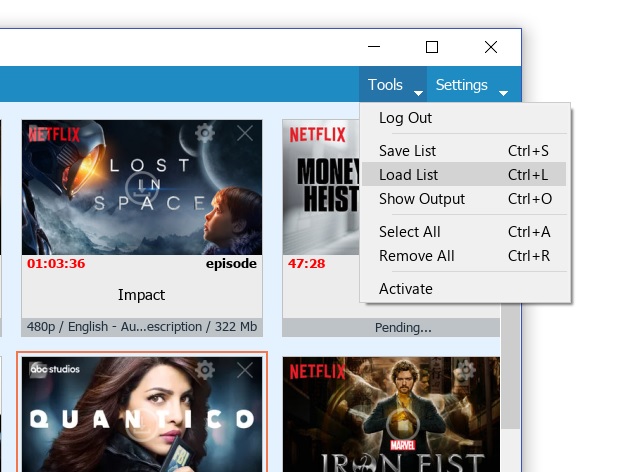This screenshot has height=472, width=643.
Task: Open settings gear on Iron Fist card
Action: [x=466, y=370]
